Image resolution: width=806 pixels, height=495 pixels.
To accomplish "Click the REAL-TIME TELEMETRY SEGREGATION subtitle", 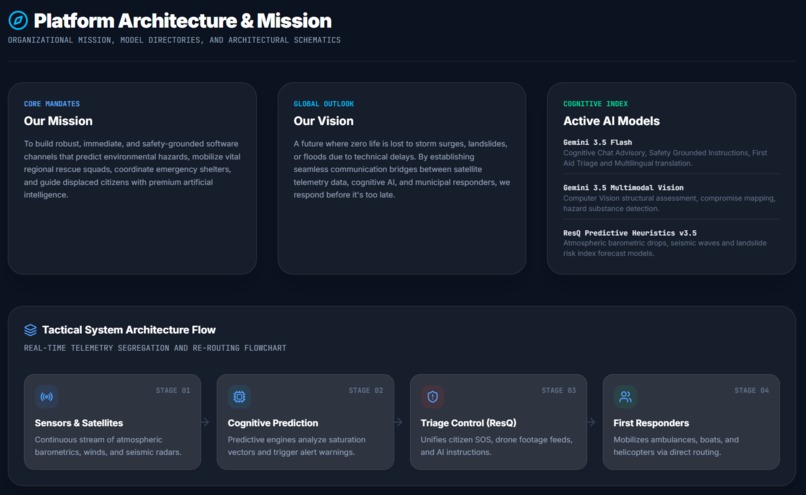I will (155, 348).
